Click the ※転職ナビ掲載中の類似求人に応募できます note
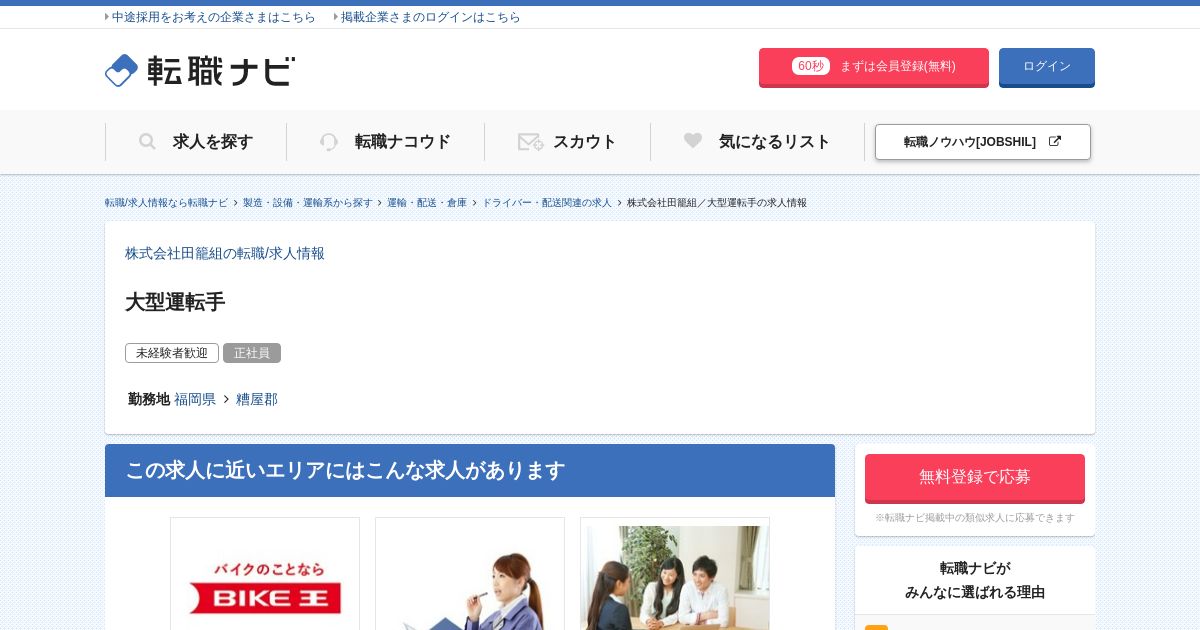The height and width of the screenshot is (630, 1200). (975, 518)
